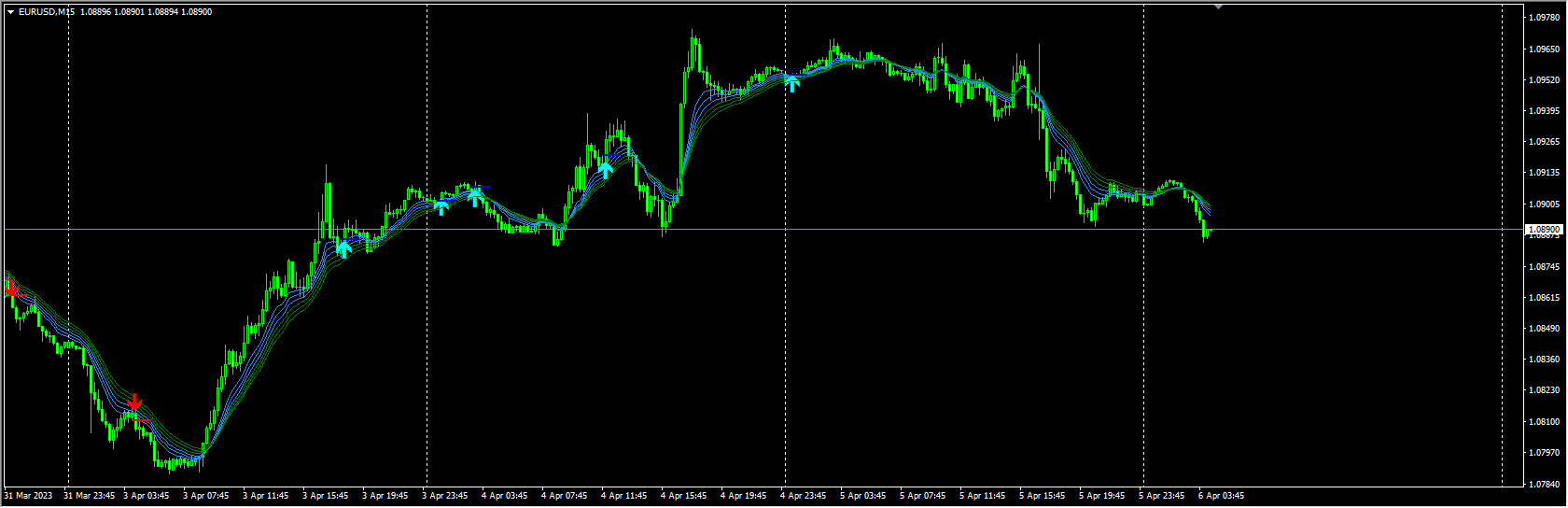1568x508 pixels.
Task: Select the cyan buy arrow near 4 Apr 11:45
Action: click(605, 170)
